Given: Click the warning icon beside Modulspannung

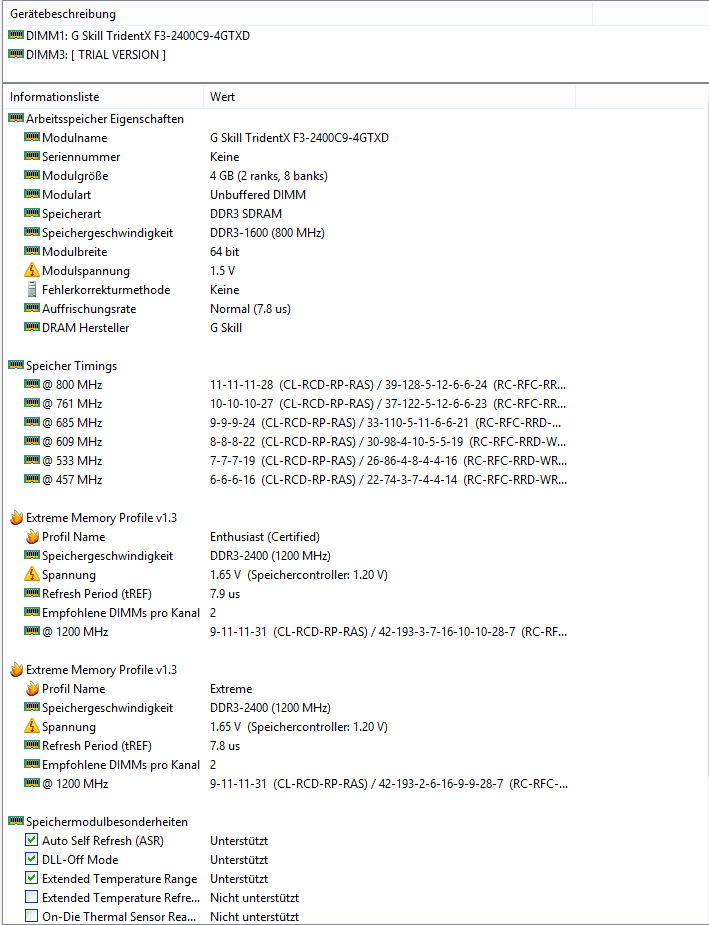Looking at the screenshot, I should pyautogui.click(x=32, y=270).
